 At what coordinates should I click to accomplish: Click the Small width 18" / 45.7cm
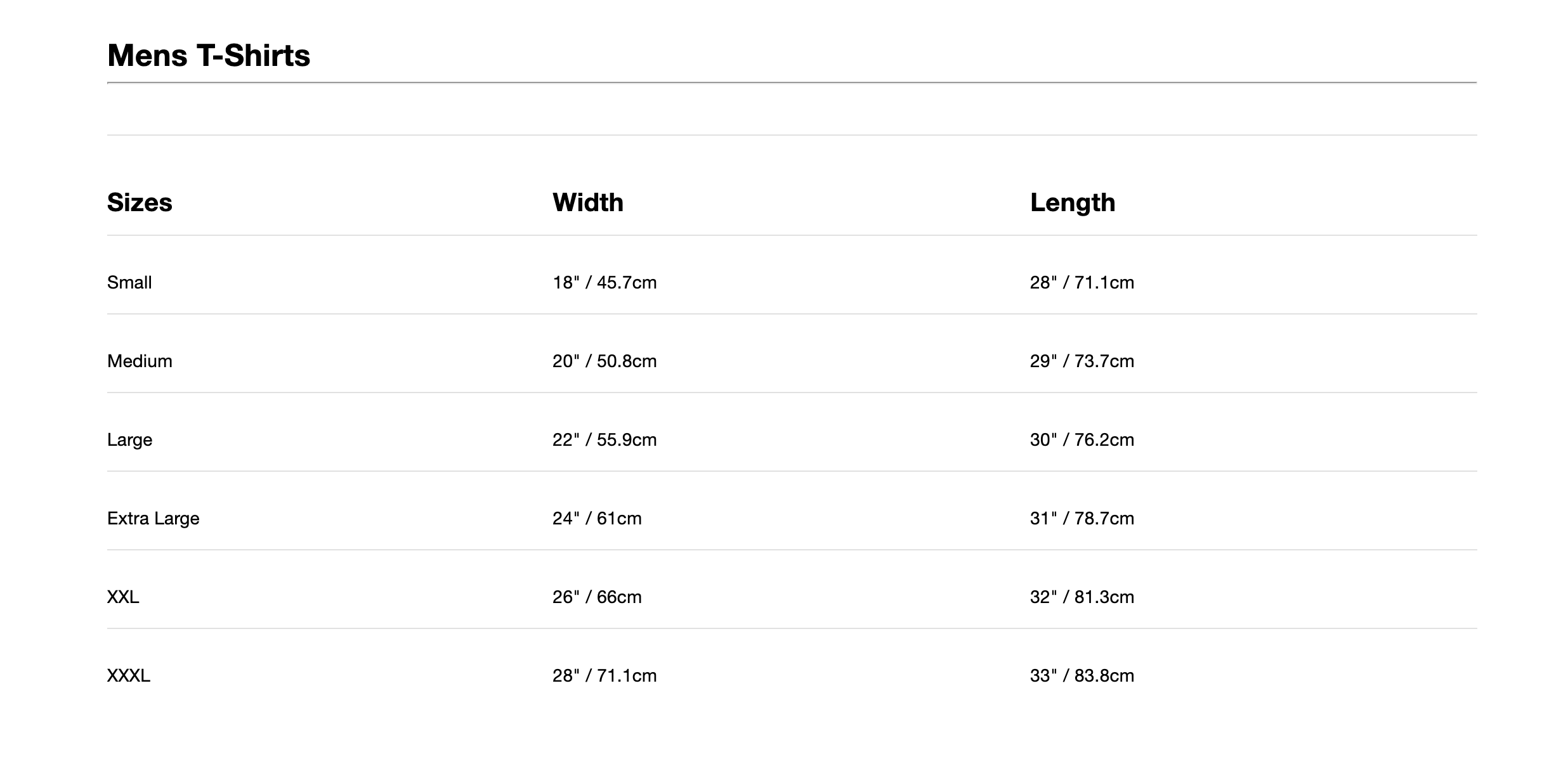click(x=604, y=283)
